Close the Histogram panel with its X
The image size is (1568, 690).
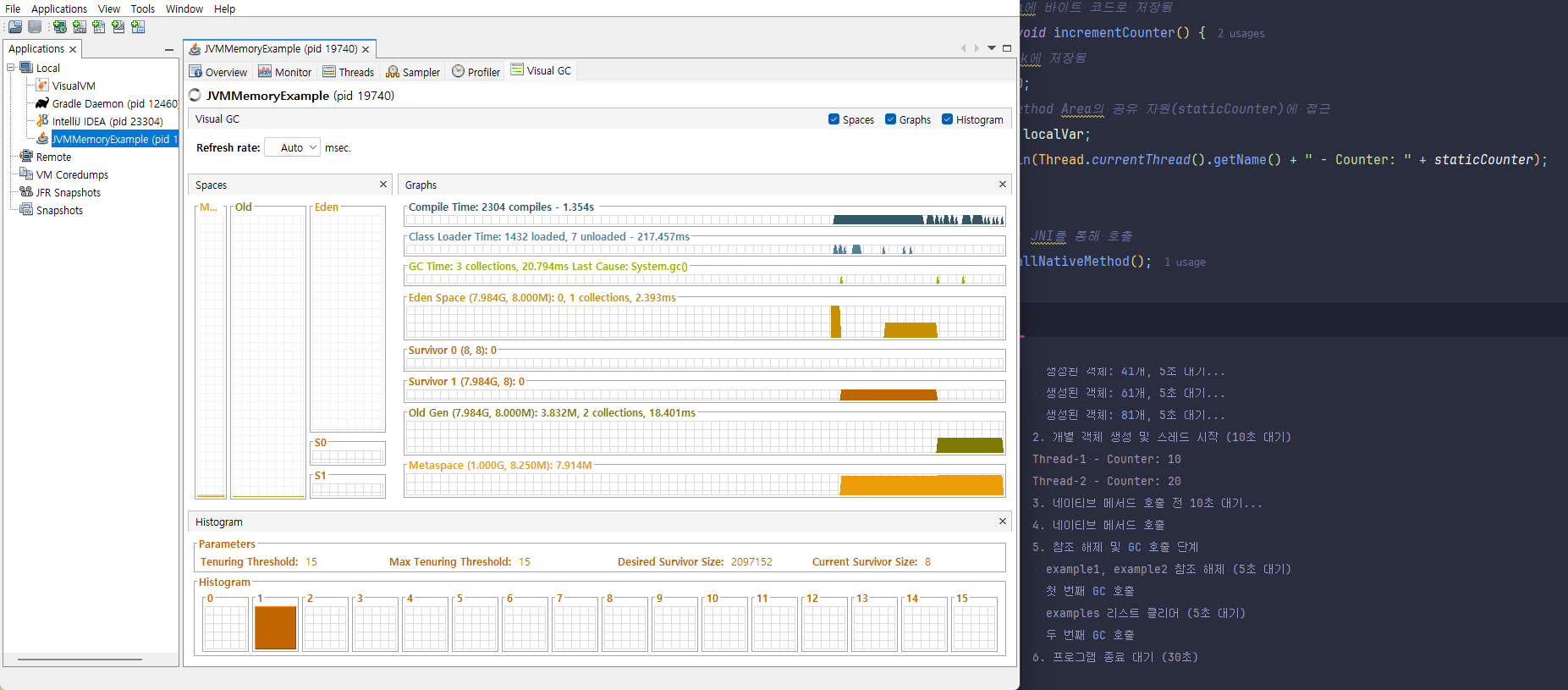coord(1003,522)
